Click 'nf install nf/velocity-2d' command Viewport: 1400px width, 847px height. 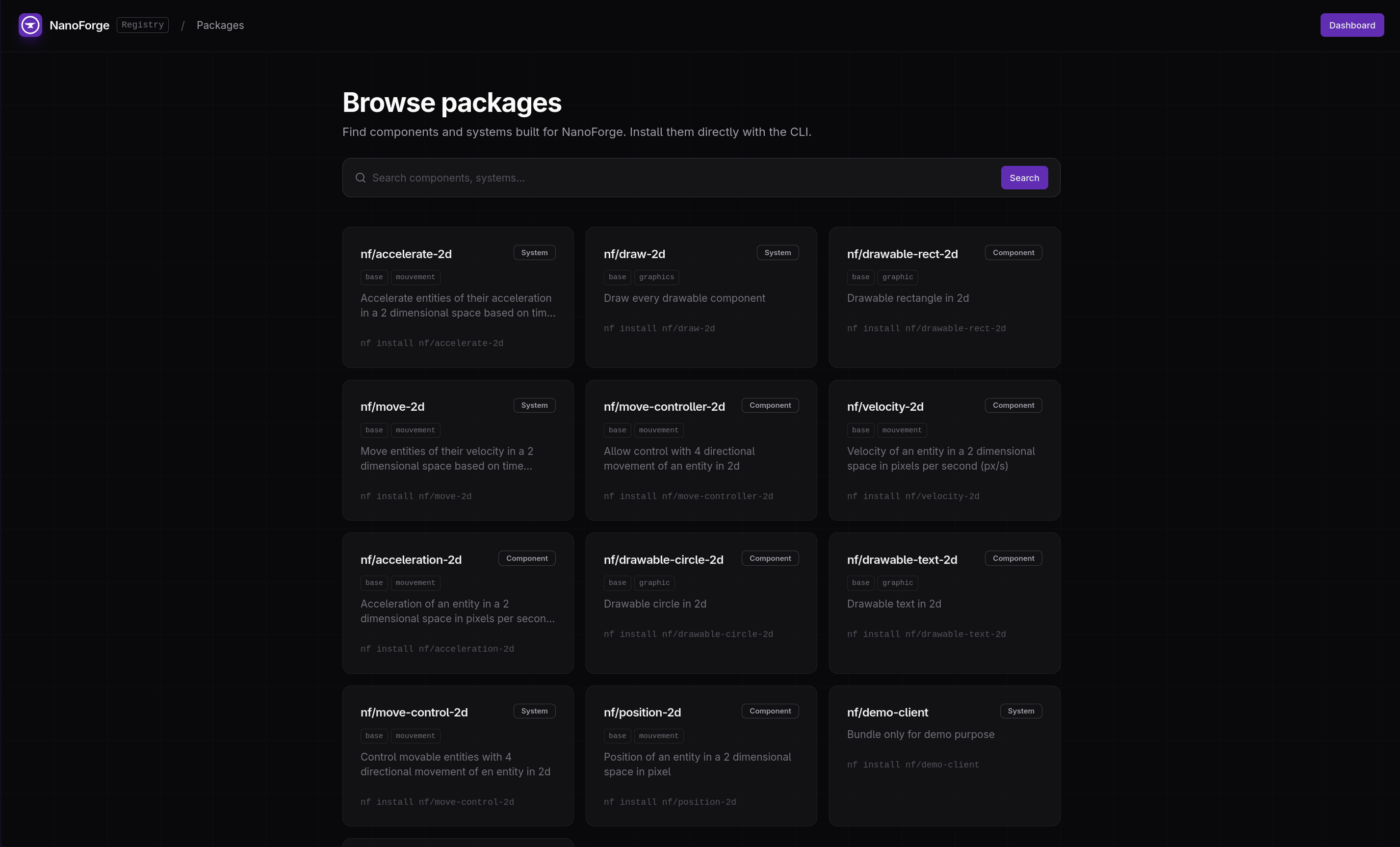913,497
